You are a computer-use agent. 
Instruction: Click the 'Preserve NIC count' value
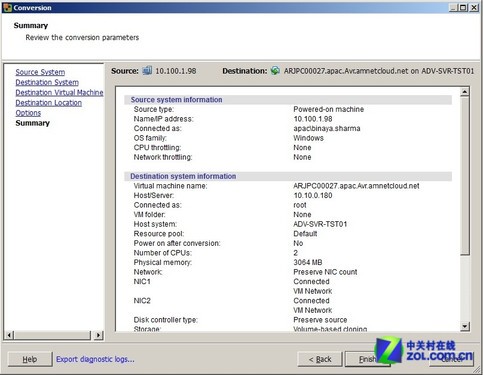[325, 272]
